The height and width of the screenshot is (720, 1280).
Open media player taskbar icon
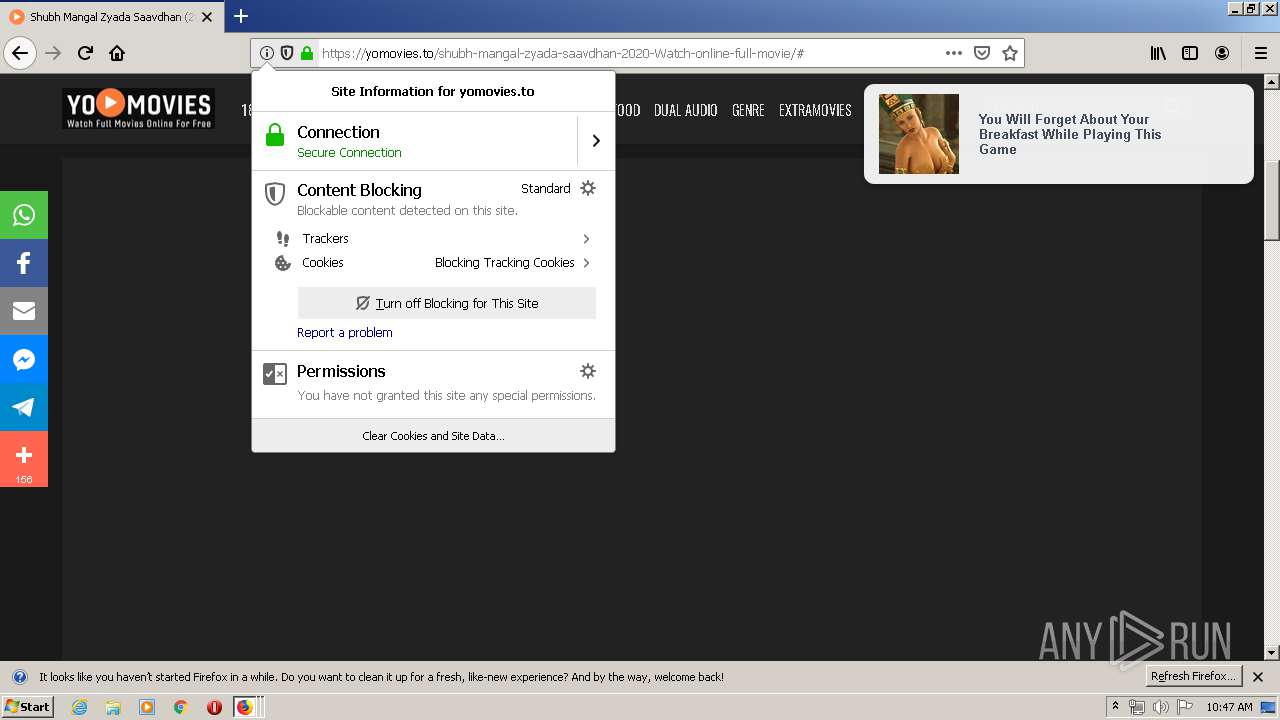click(x=147, y=707)
